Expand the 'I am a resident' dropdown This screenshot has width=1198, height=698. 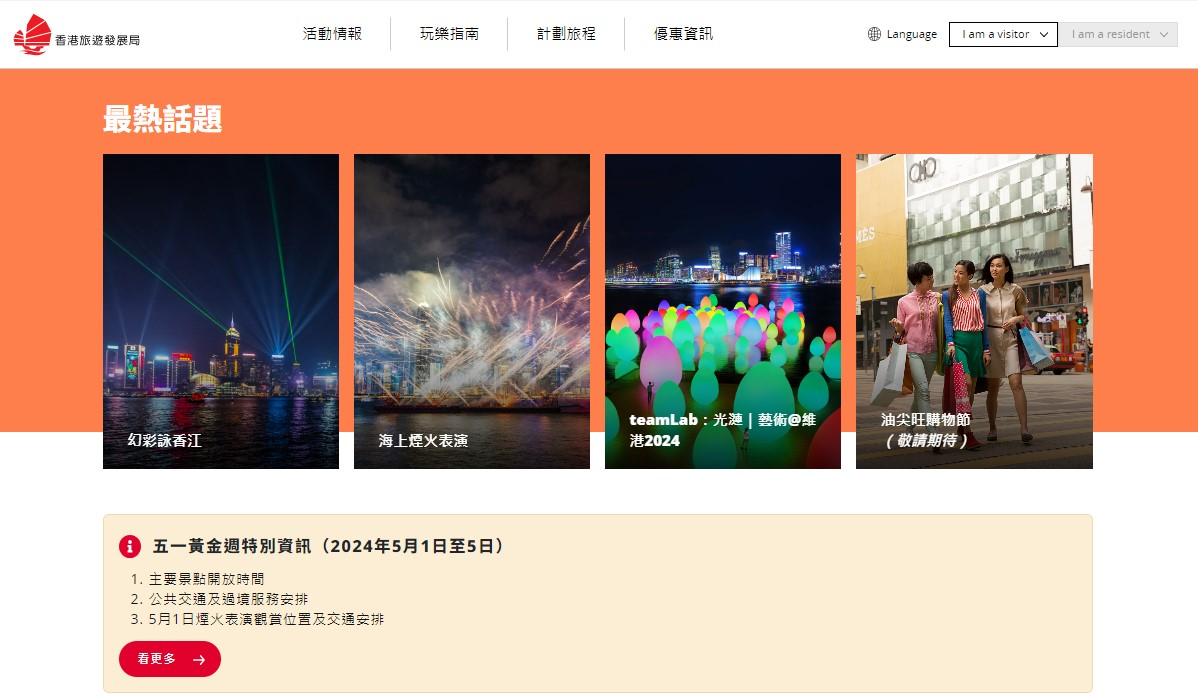(1118, 34)
